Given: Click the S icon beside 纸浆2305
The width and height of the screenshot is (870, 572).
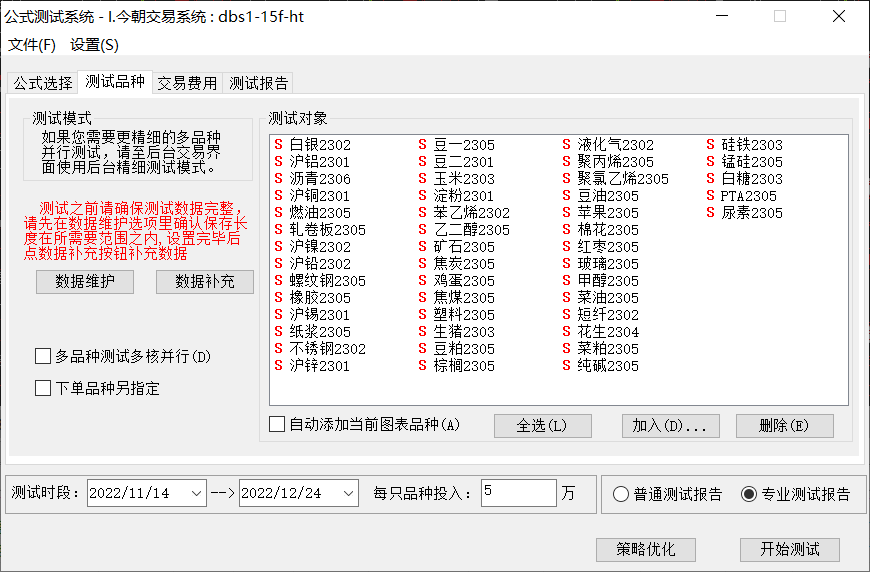Looking at the screenshot, I should click(x=279, y=332).
